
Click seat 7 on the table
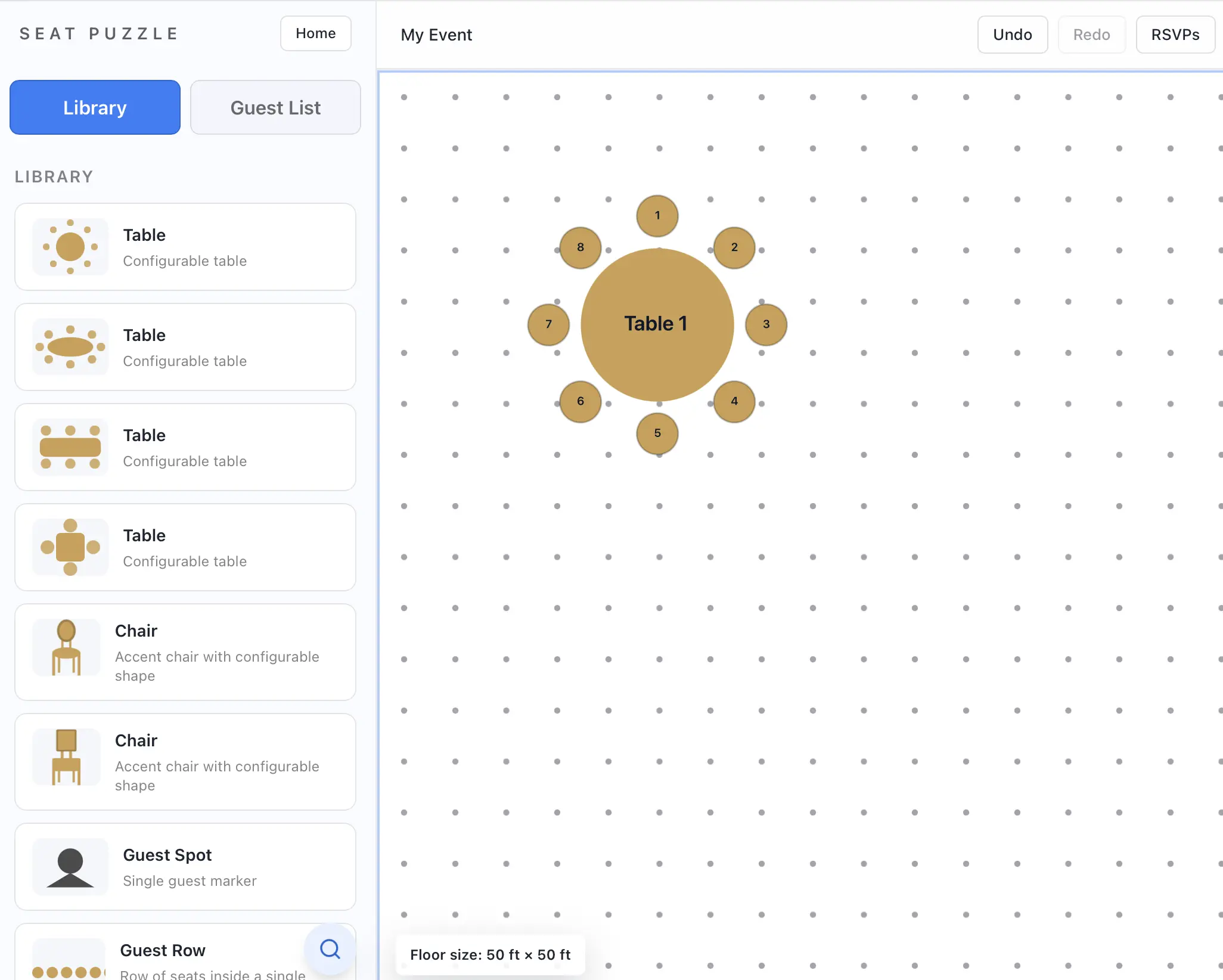(x=548, y=325)
